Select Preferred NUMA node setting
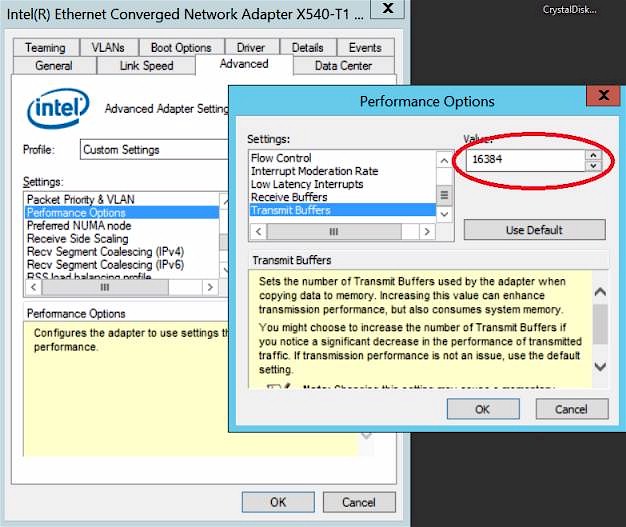626x527 pixels. [122, 226]
